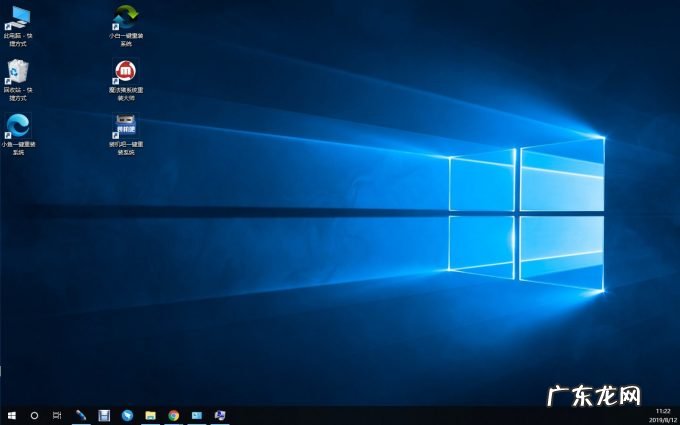
Task: Select the blue wave reinstall-system desktop icon
Action: (x=18, y=134)
